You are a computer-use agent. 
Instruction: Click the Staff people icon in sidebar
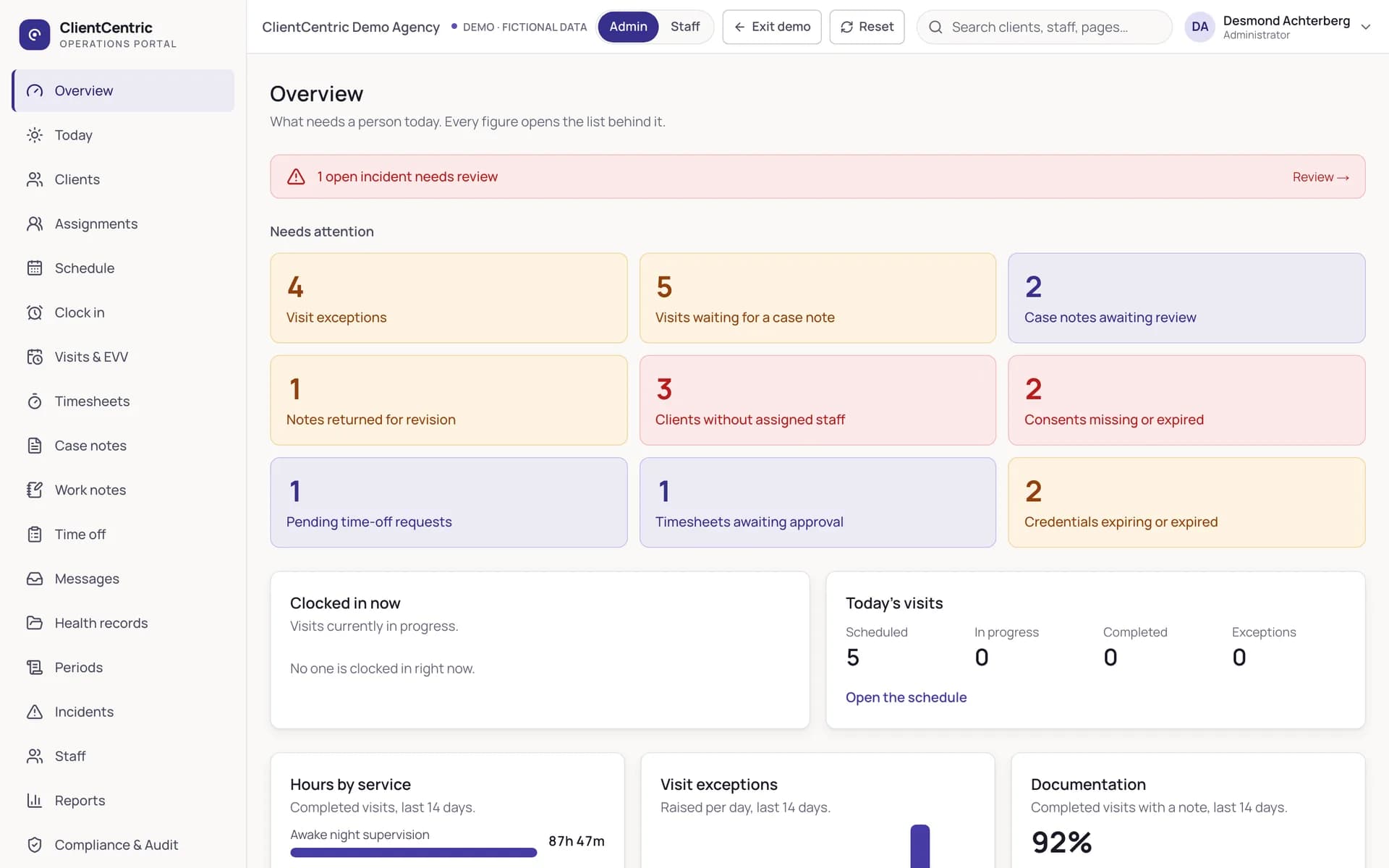(x=35, y=756)
